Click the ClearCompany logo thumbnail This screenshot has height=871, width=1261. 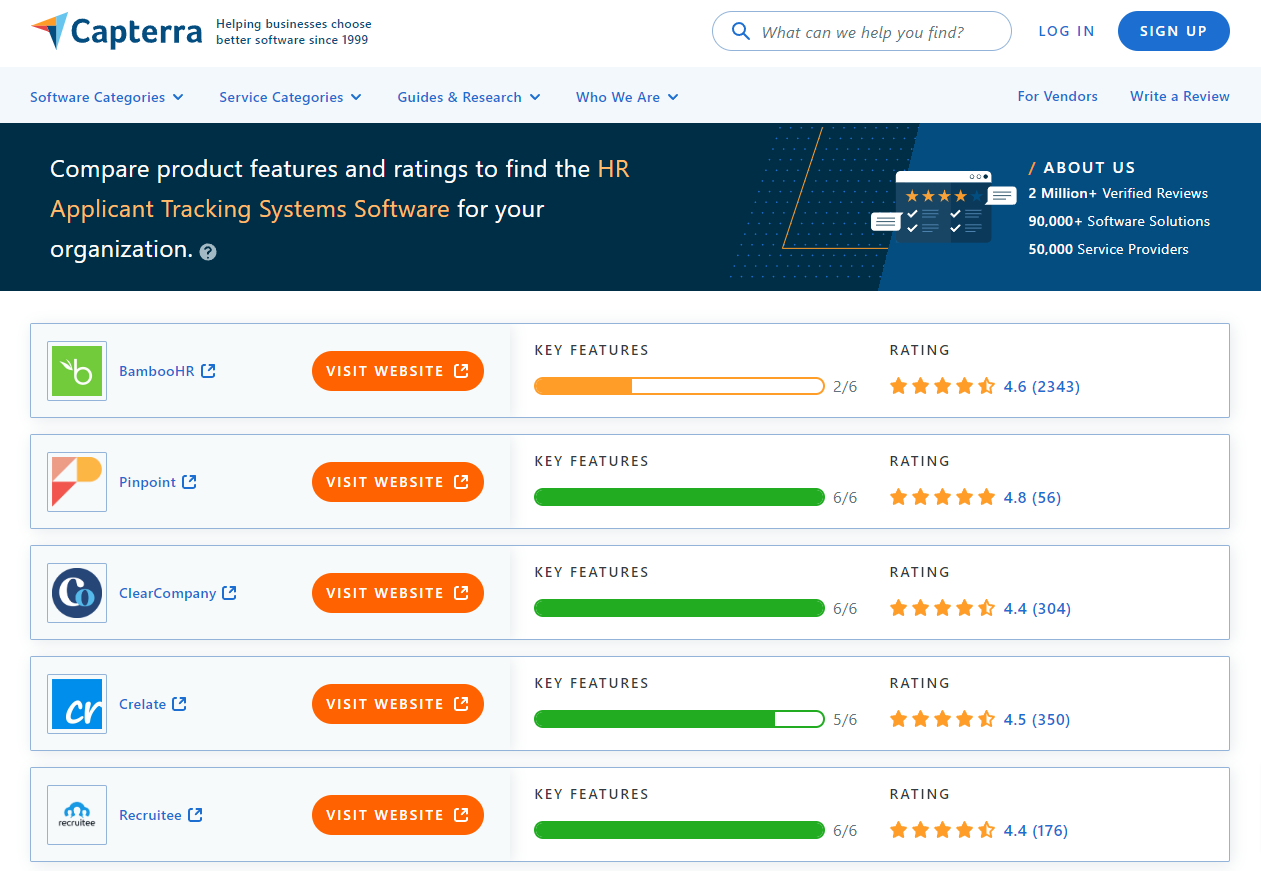pyautogui.click(x=77, y=593)
